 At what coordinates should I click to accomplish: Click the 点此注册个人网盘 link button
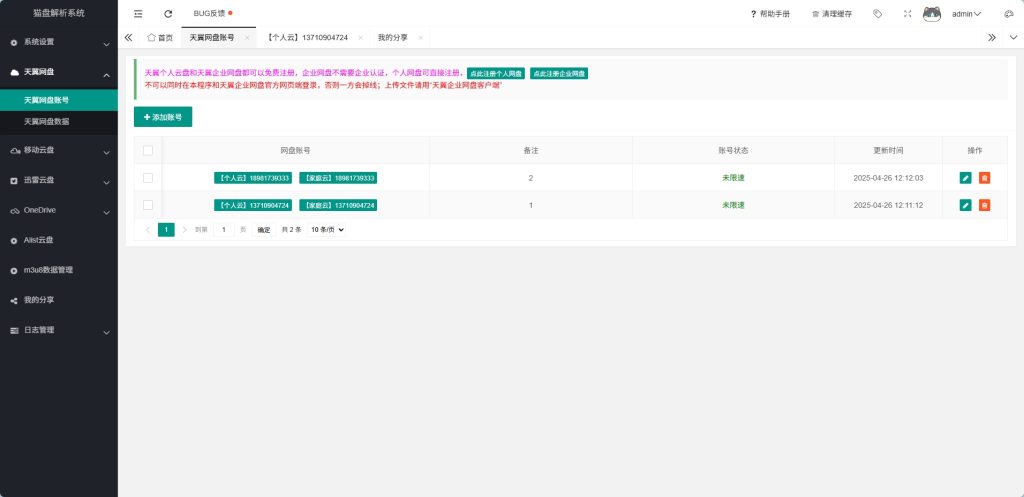point(496,74)
